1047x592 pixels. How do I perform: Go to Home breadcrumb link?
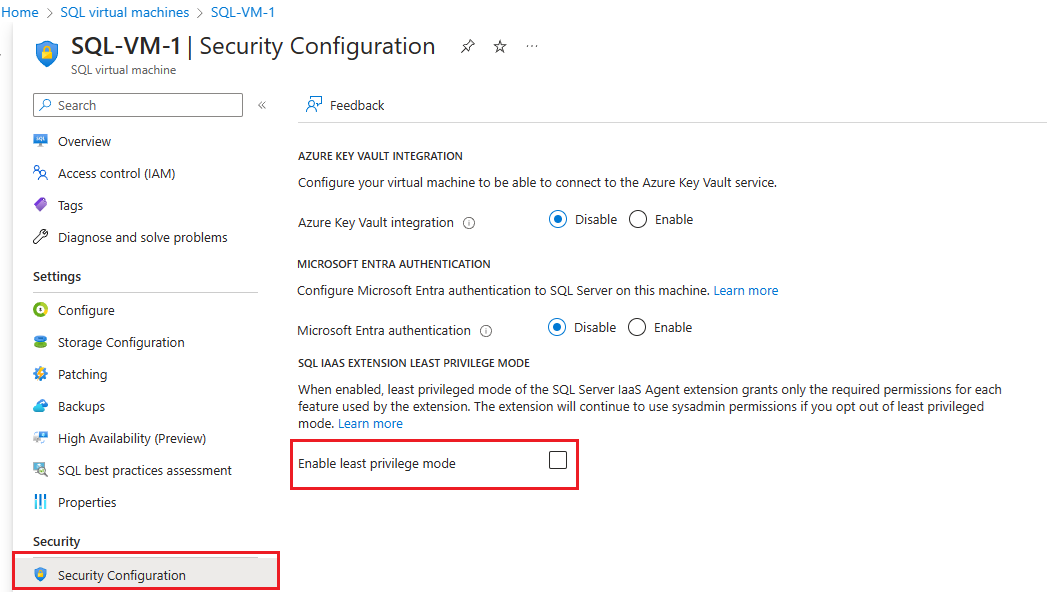21,12
